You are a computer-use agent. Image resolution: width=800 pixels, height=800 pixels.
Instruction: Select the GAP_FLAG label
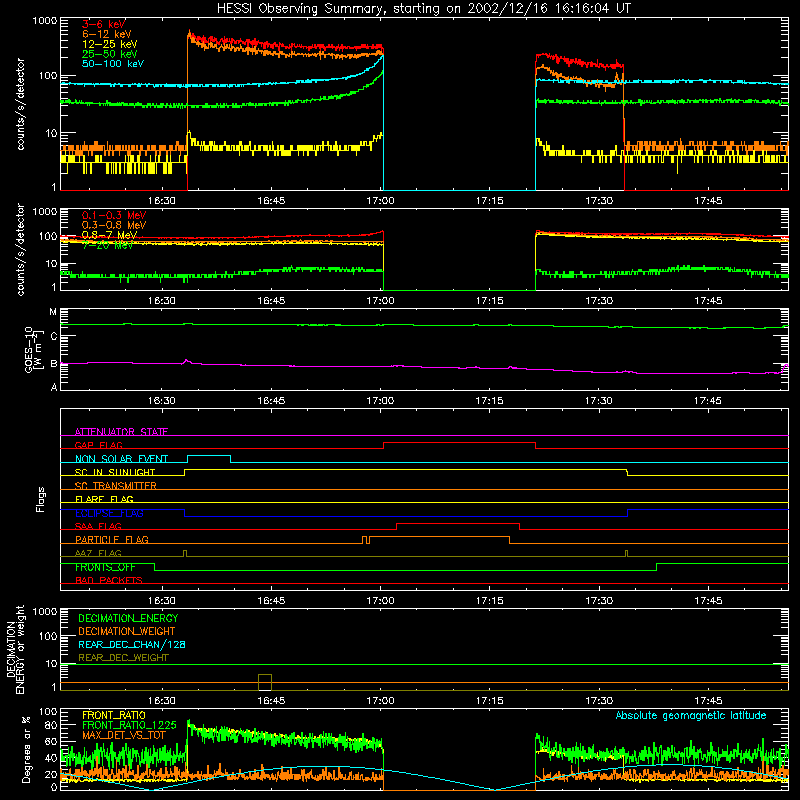(x=98, y=445)
